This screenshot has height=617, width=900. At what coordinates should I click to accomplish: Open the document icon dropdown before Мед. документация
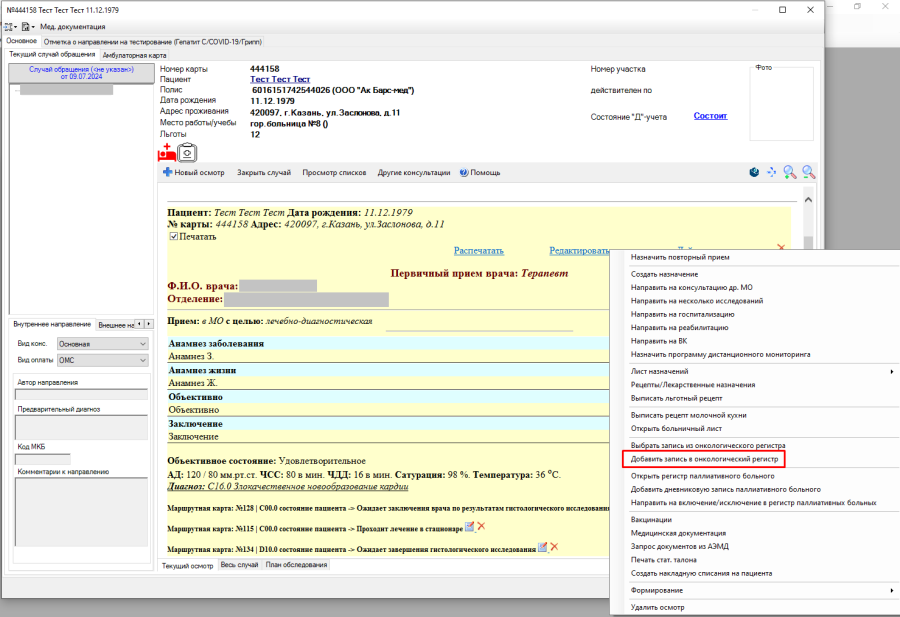click(28, 27)
